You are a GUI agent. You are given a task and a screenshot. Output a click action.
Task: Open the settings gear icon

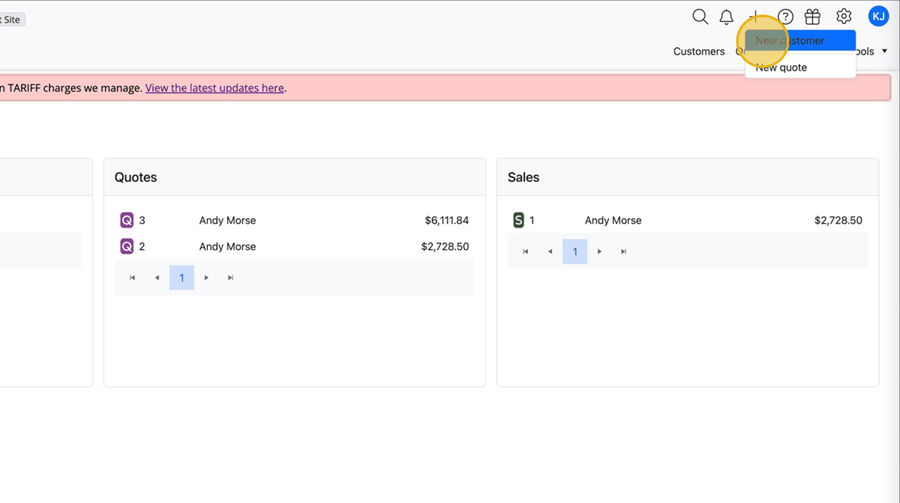click(x=844, y=17)
